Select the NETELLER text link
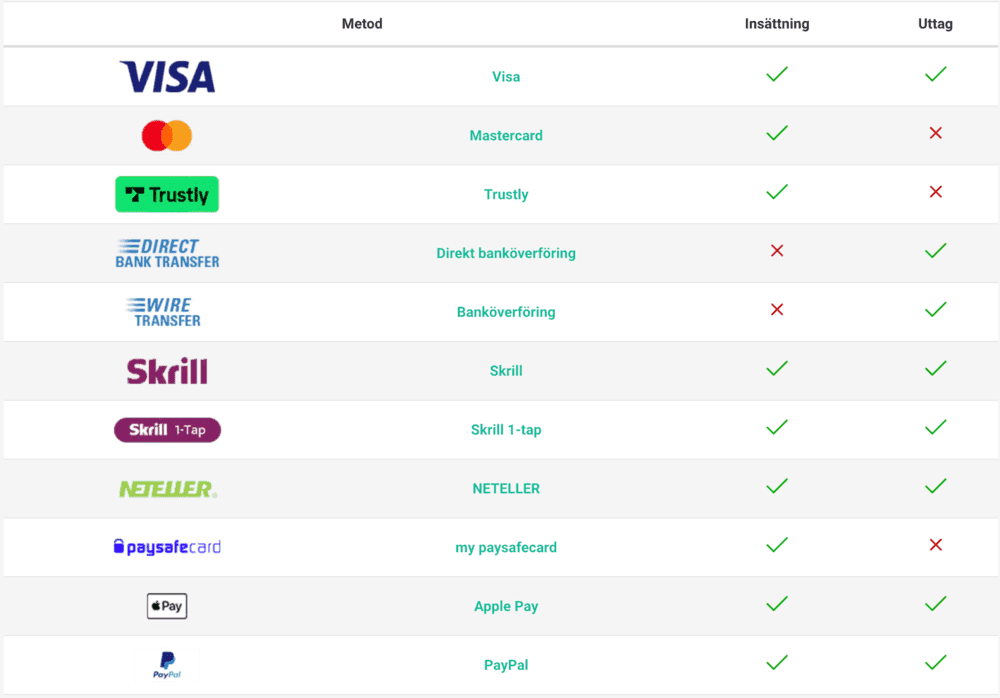This screenshot has height=698, width=1000. (x=506, y=489)
